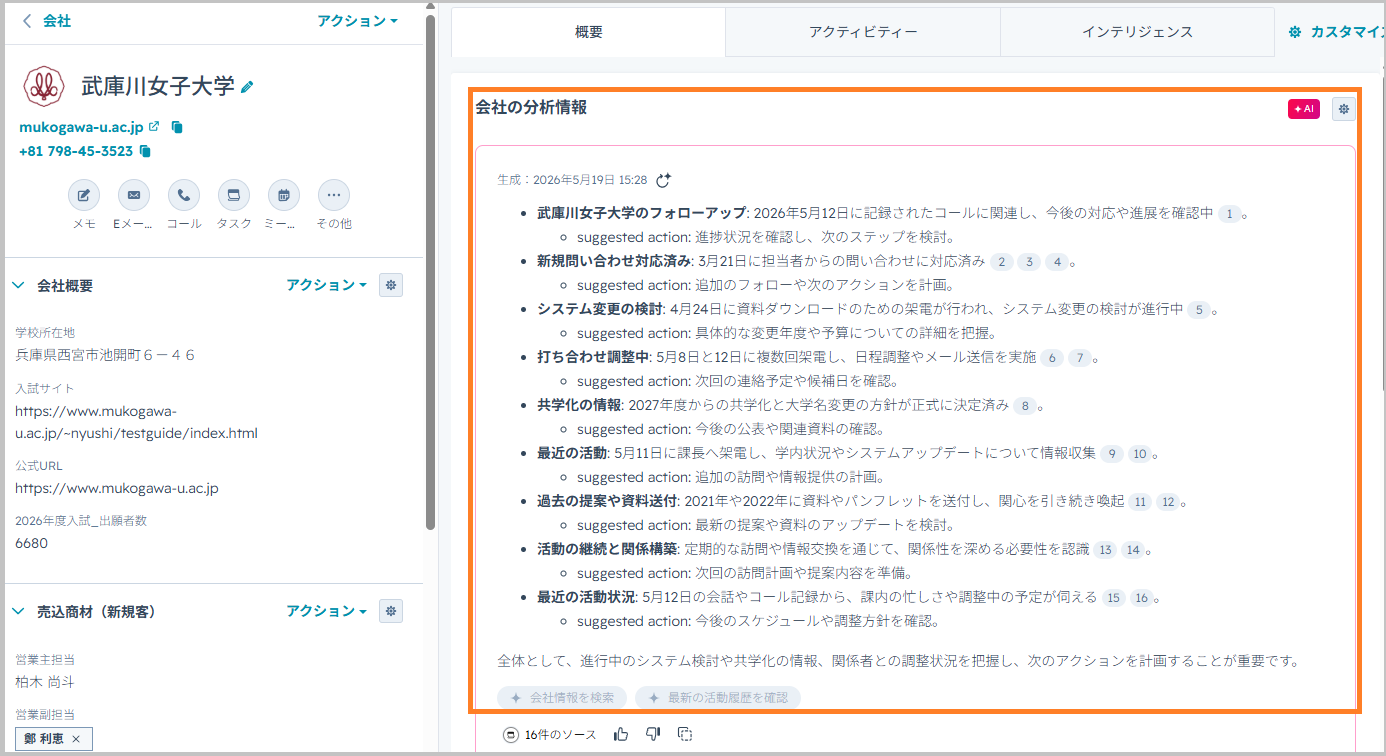Go back to the 会社 list

[46, 21]
